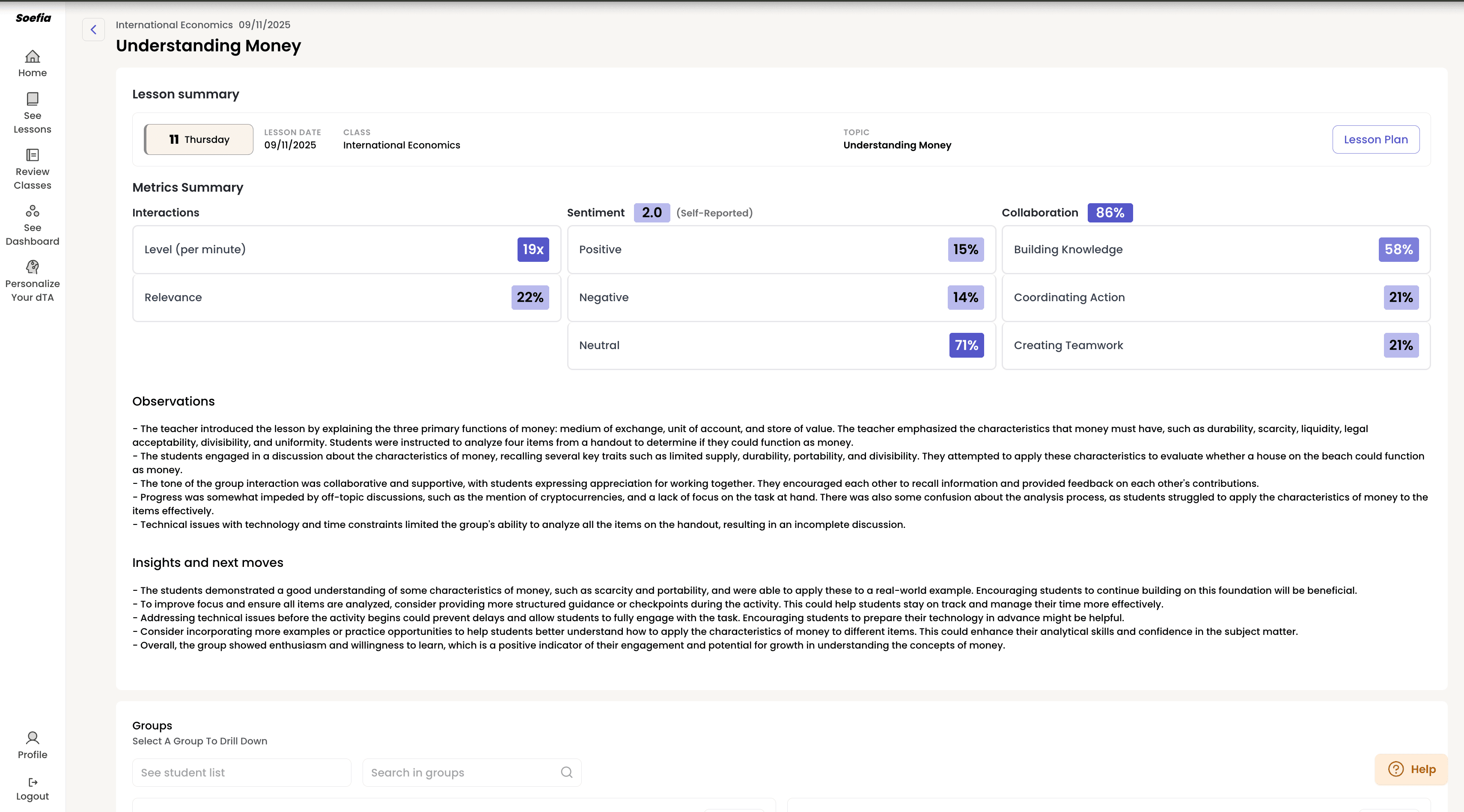Open See Dashboard icon
The height and width of the screenshot is (812, 1464).
(x=33, y=211)
